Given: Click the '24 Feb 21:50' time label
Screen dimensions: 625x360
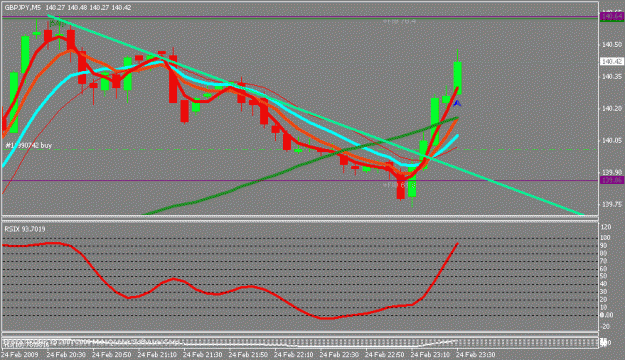Looking at the screenshot, I should [248, 354].
